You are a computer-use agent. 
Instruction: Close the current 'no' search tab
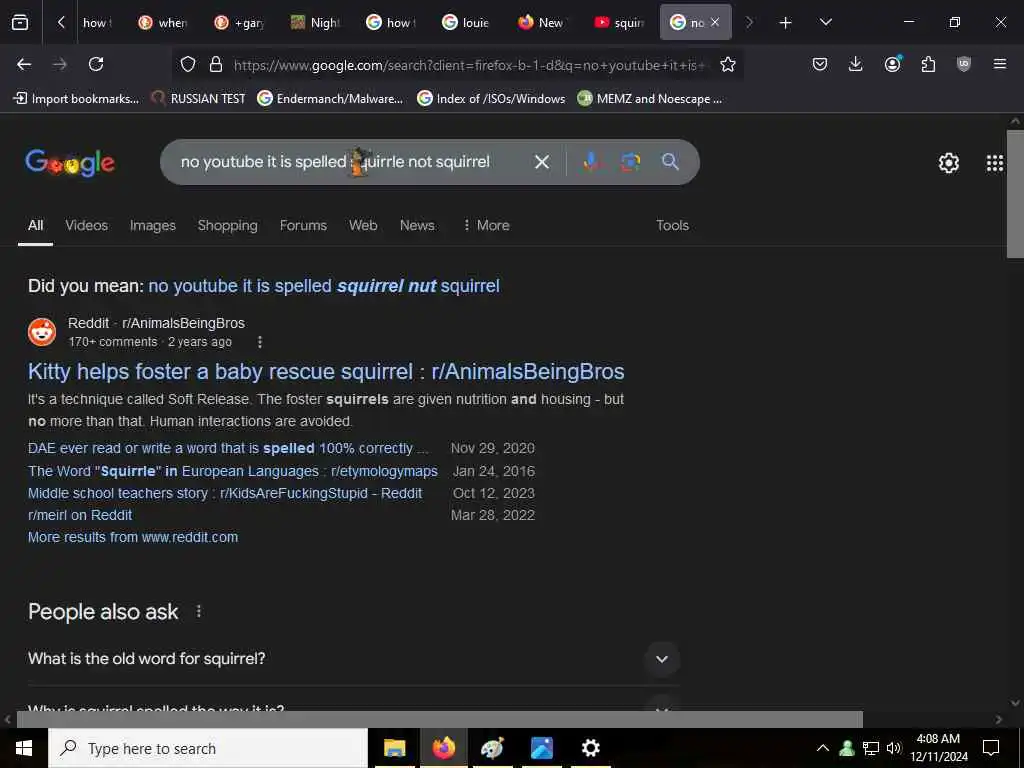point(715,23)
